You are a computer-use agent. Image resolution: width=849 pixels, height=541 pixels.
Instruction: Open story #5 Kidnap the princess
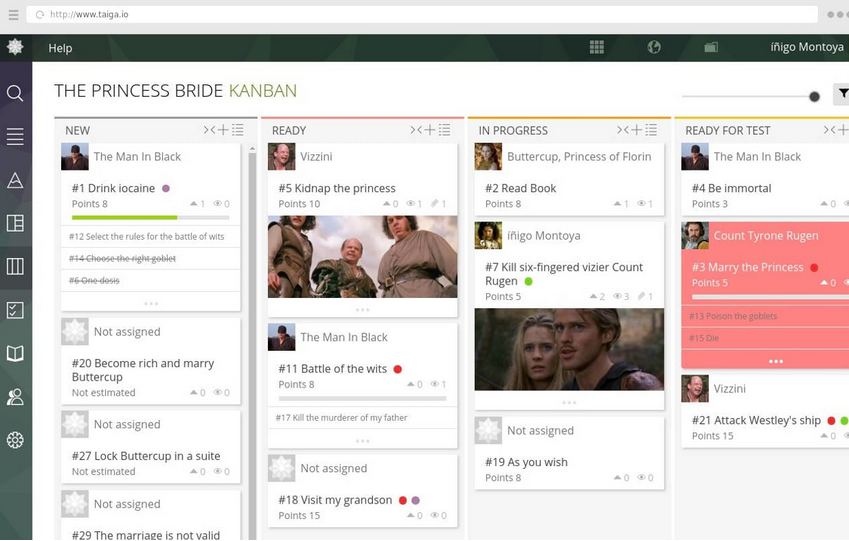tap(337, 188)
